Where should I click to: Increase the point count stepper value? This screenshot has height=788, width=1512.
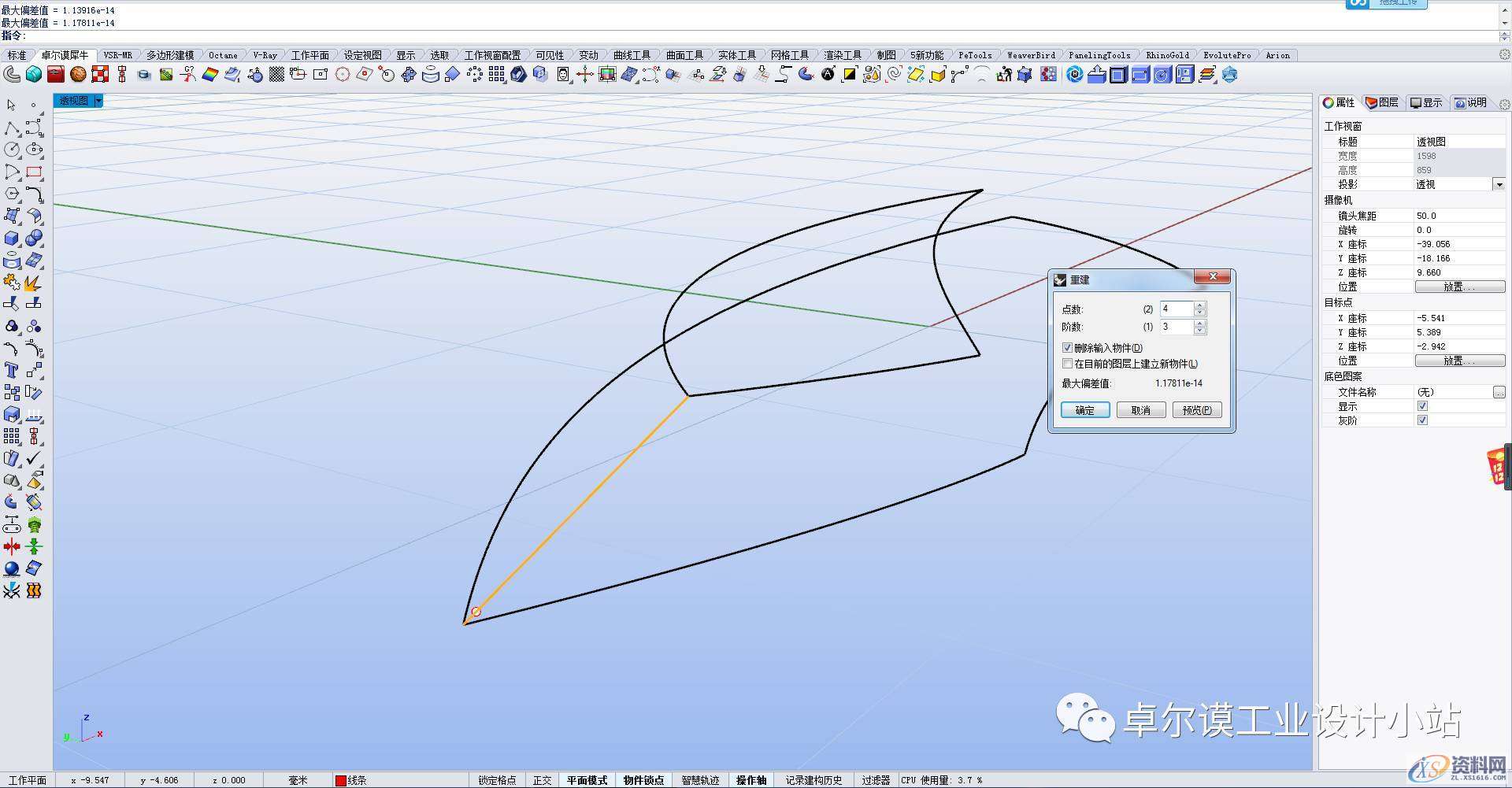(1199, 305)
